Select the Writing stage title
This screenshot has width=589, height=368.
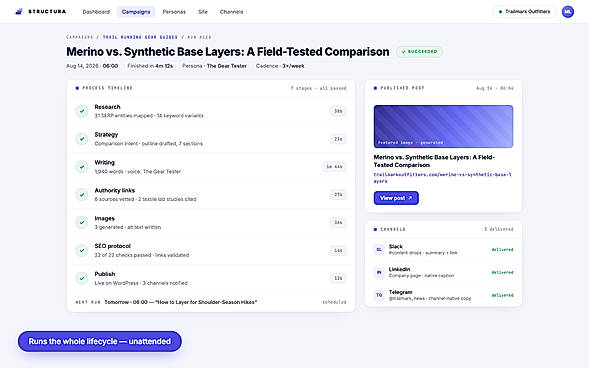[x=104, y=163]
